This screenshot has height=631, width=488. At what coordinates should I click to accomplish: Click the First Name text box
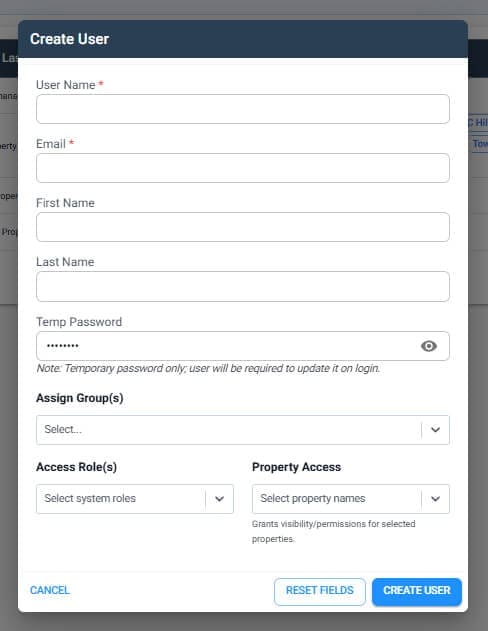(x=243, y=227)
